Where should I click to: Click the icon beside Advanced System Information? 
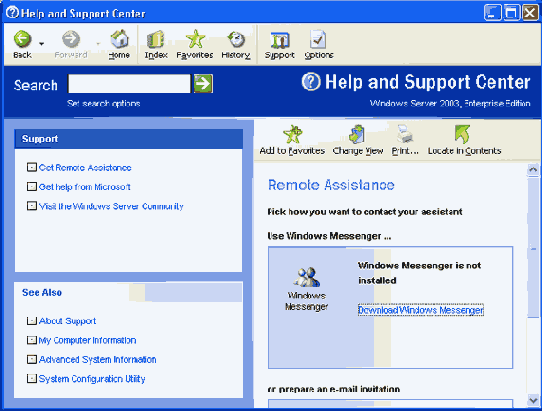point(31,360)
